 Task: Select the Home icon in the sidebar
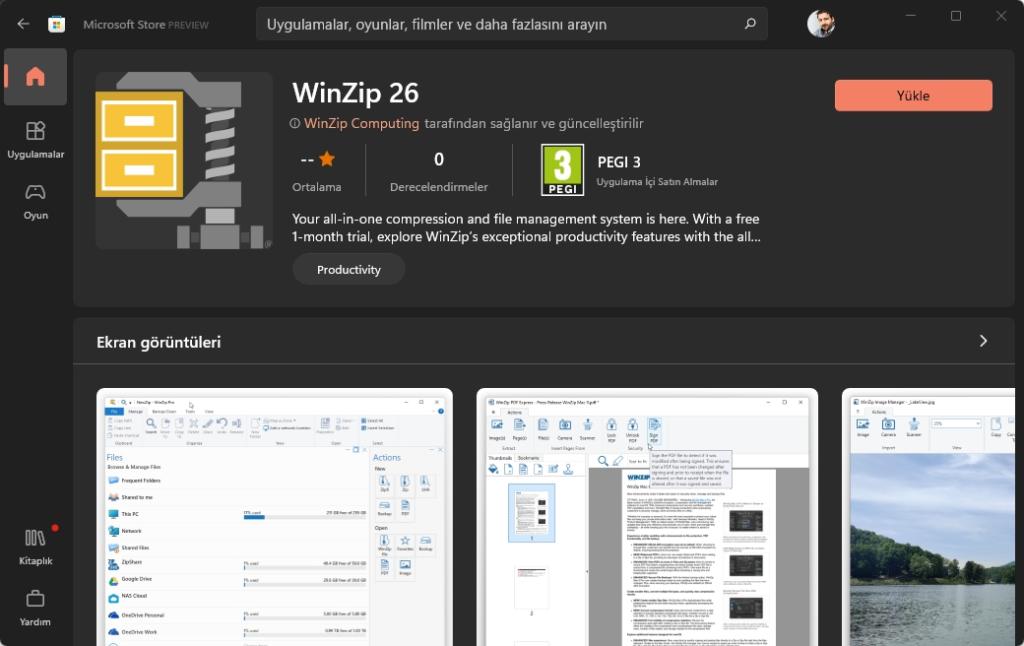pyautogui.click(x=35, y=77)
